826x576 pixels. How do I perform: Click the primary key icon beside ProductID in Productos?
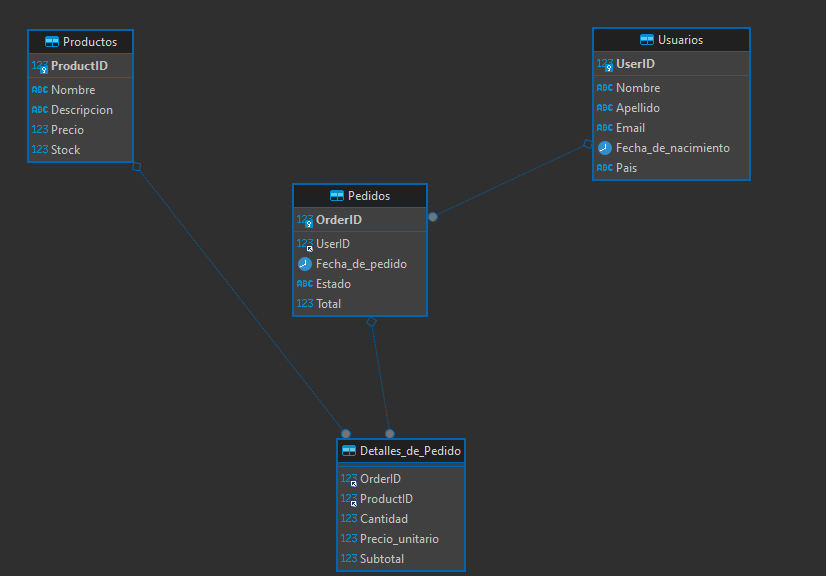coord(40,67)
